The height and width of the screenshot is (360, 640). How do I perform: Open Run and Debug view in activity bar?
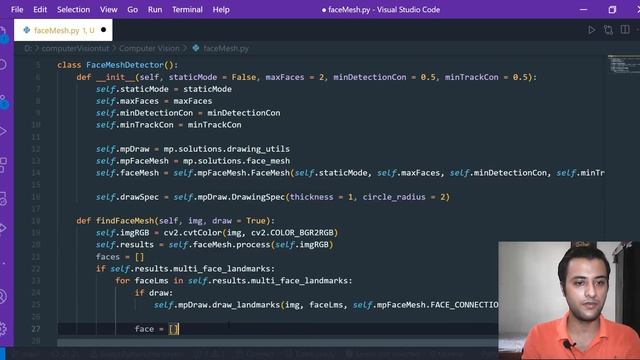pos(4,131)
